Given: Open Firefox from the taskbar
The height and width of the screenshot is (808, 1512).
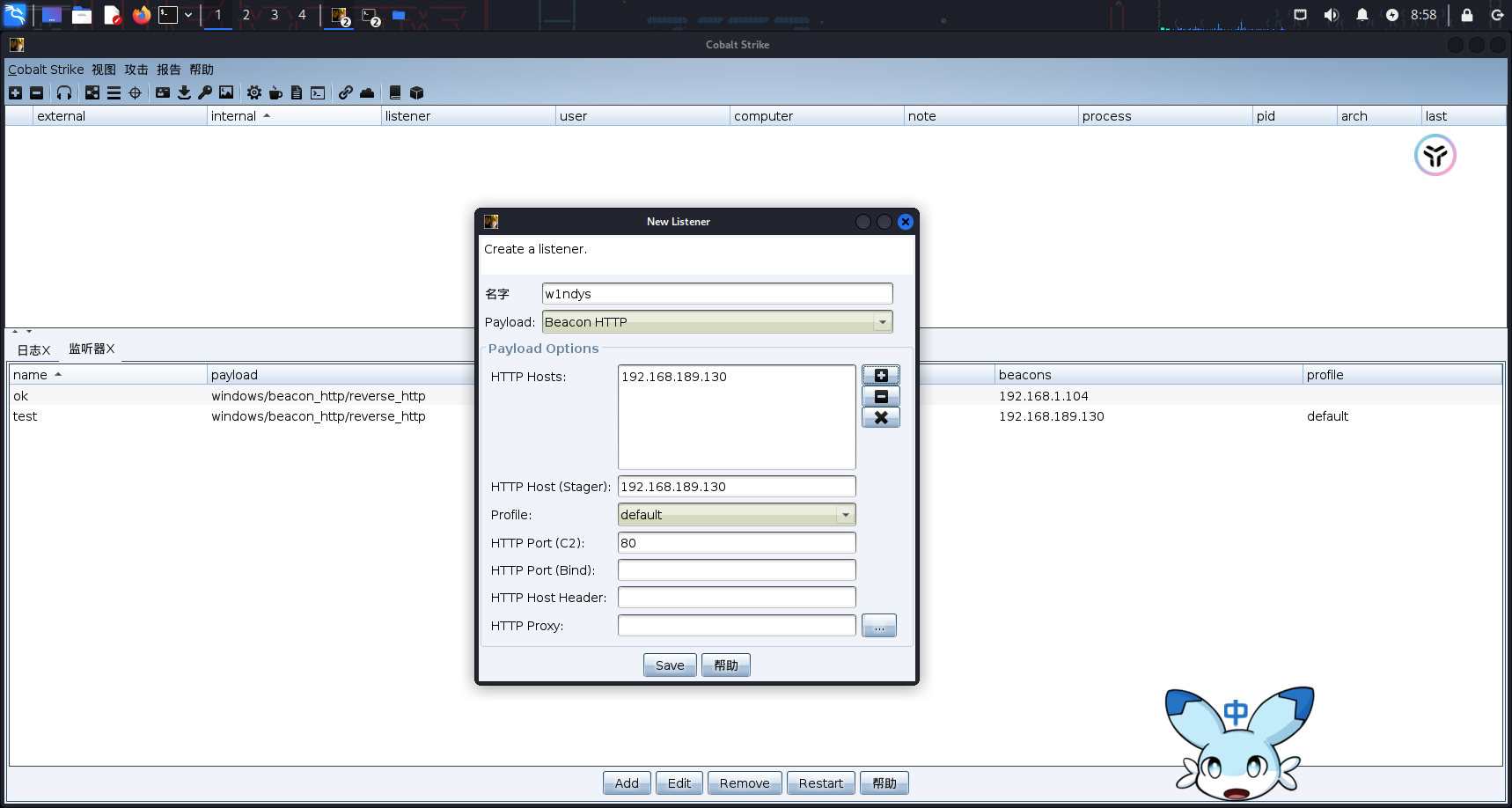Looking at the screenshot, I should click(141, 15).
